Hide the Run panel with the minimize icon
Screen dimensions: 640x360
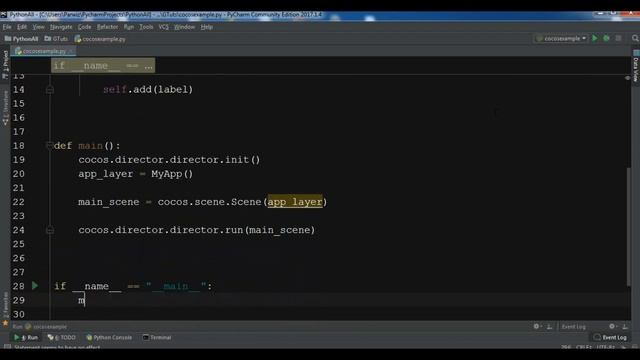pyautogui.click(x=549, y=327)
